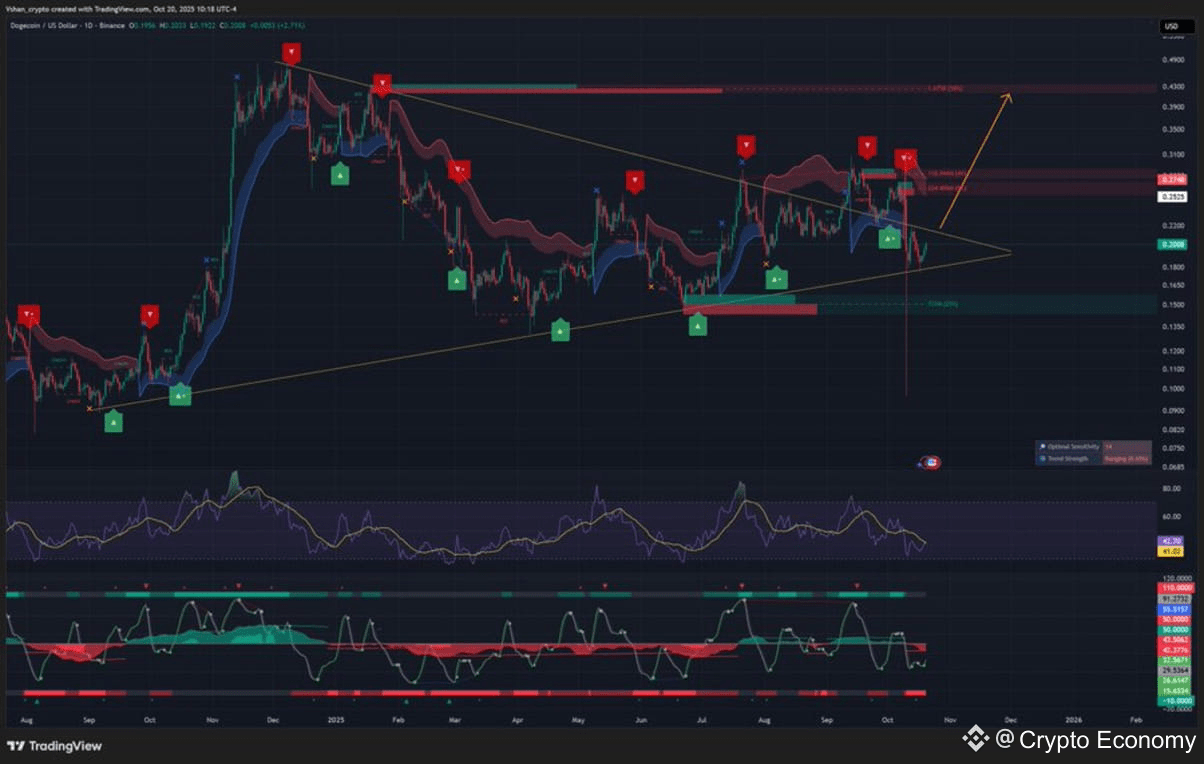This screenshot has width=1204, height=764.
Task: Select the red 110.0000 indicator label
Action: [x=1174, y=589]
